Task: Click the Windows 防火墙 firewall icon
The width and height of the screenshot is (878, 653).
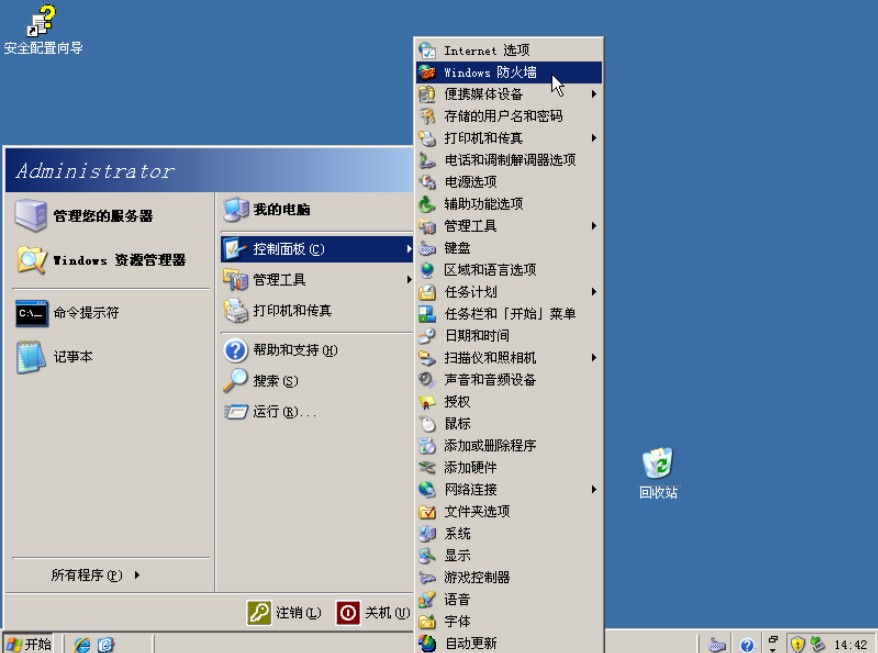Action: click(x=427, y=72)
